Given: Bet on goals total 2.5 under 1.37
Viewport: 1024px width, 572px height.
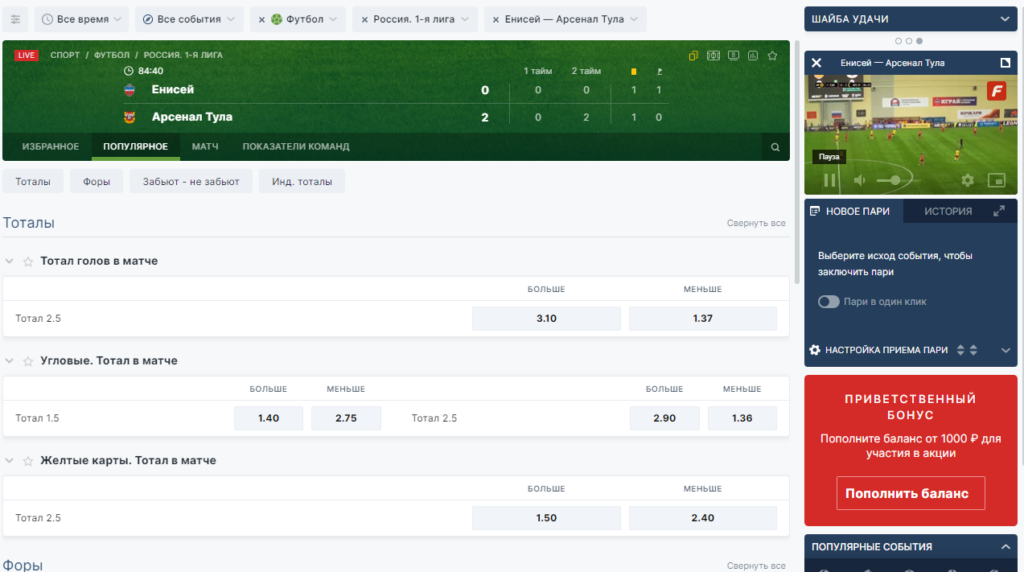Looking at the screenshot, I should [703, 319].
